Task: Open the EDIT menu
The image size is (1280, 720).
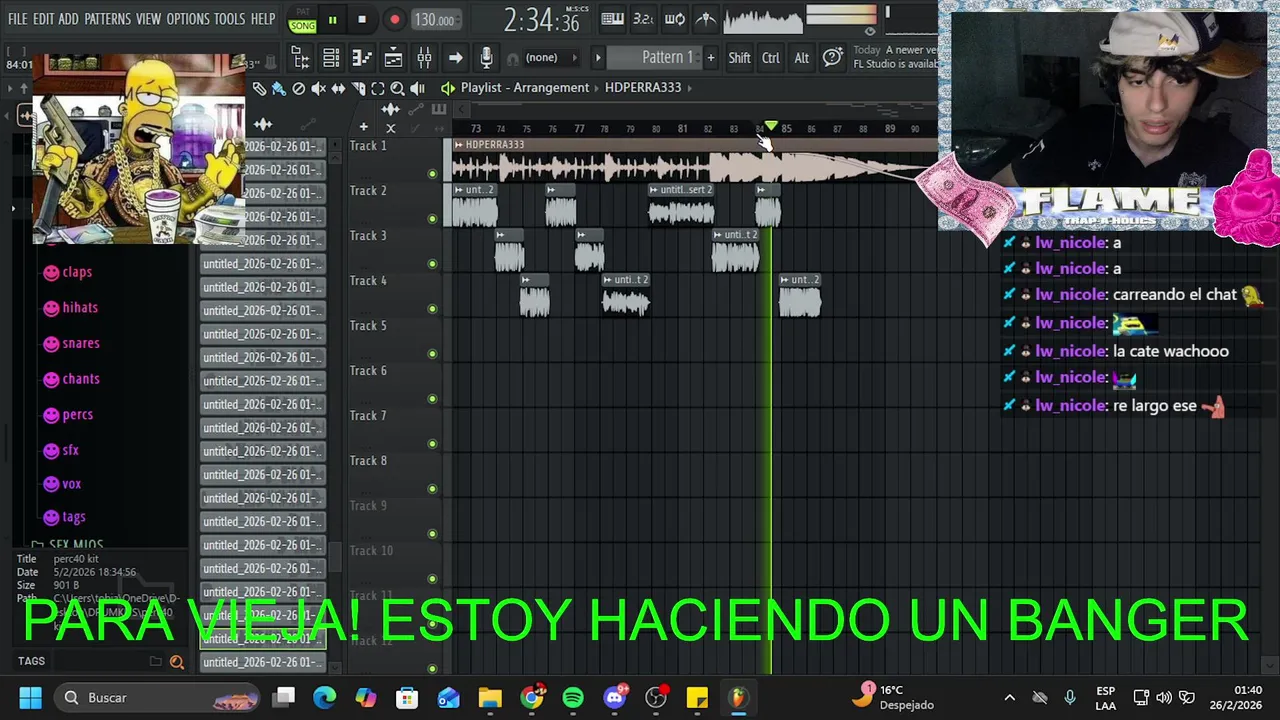Action: click(43, 19)
